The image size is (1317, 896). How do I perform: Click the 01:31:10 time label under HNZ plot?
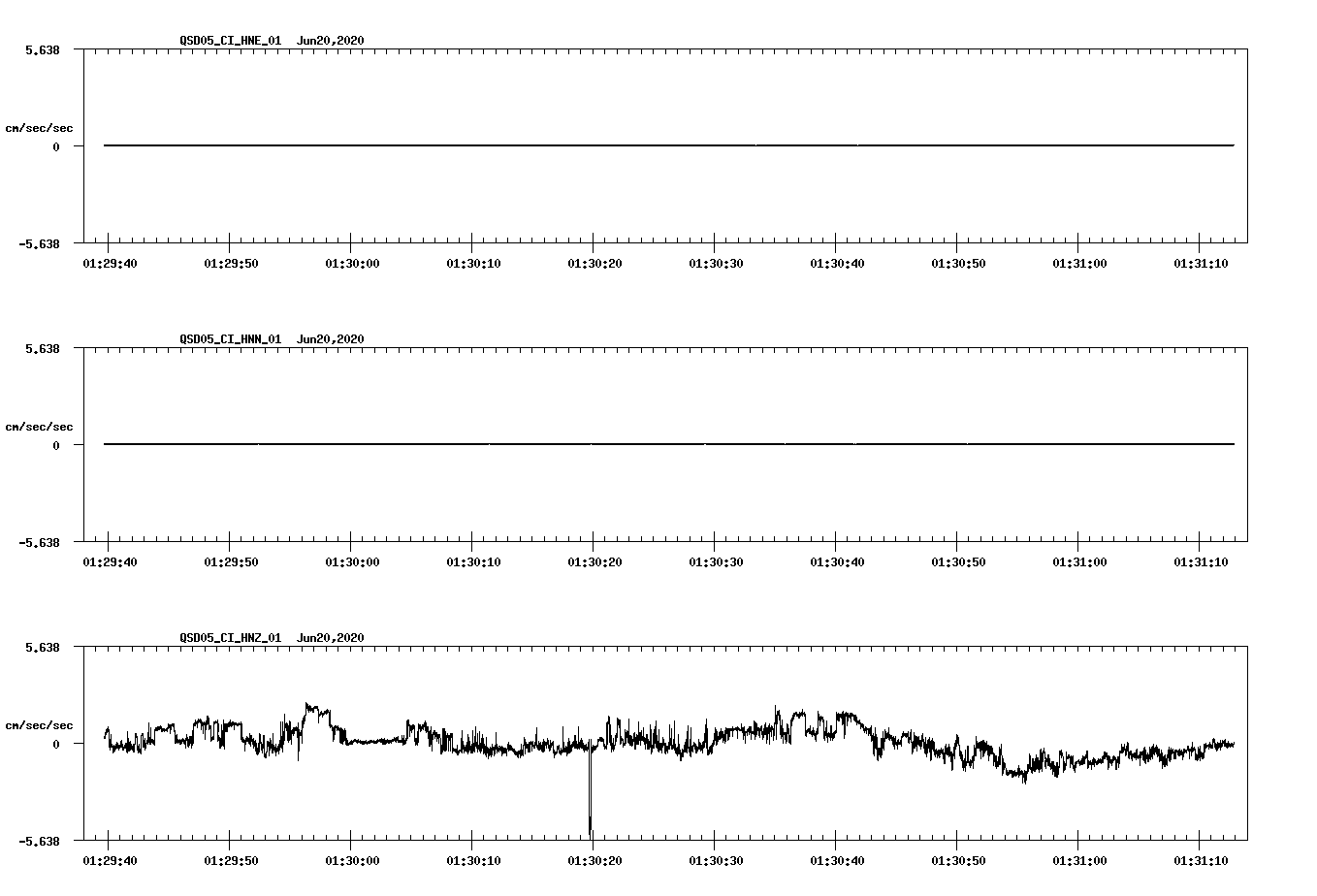tap(1200, 860)
